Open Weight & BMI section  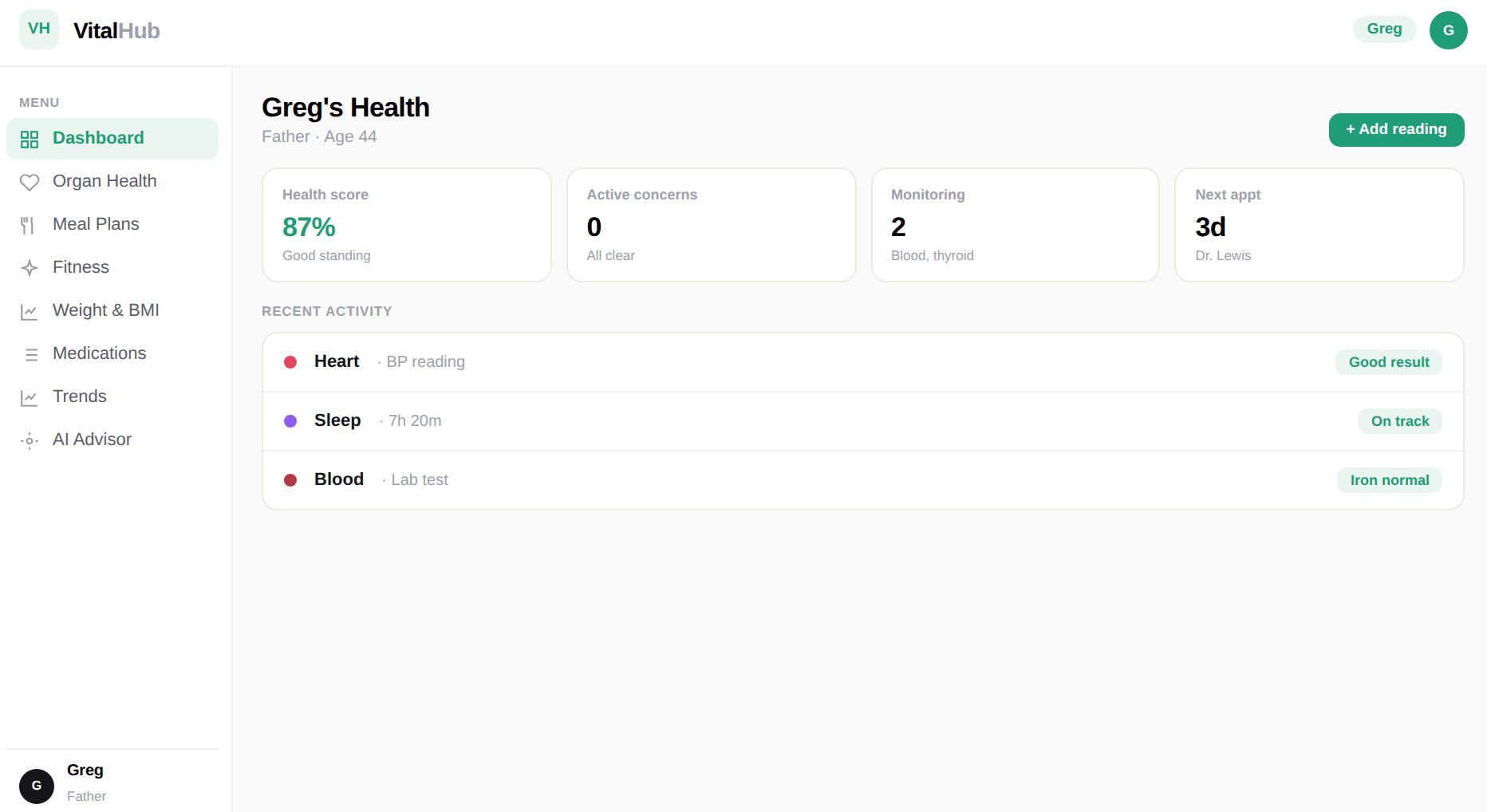coord(112,311)
